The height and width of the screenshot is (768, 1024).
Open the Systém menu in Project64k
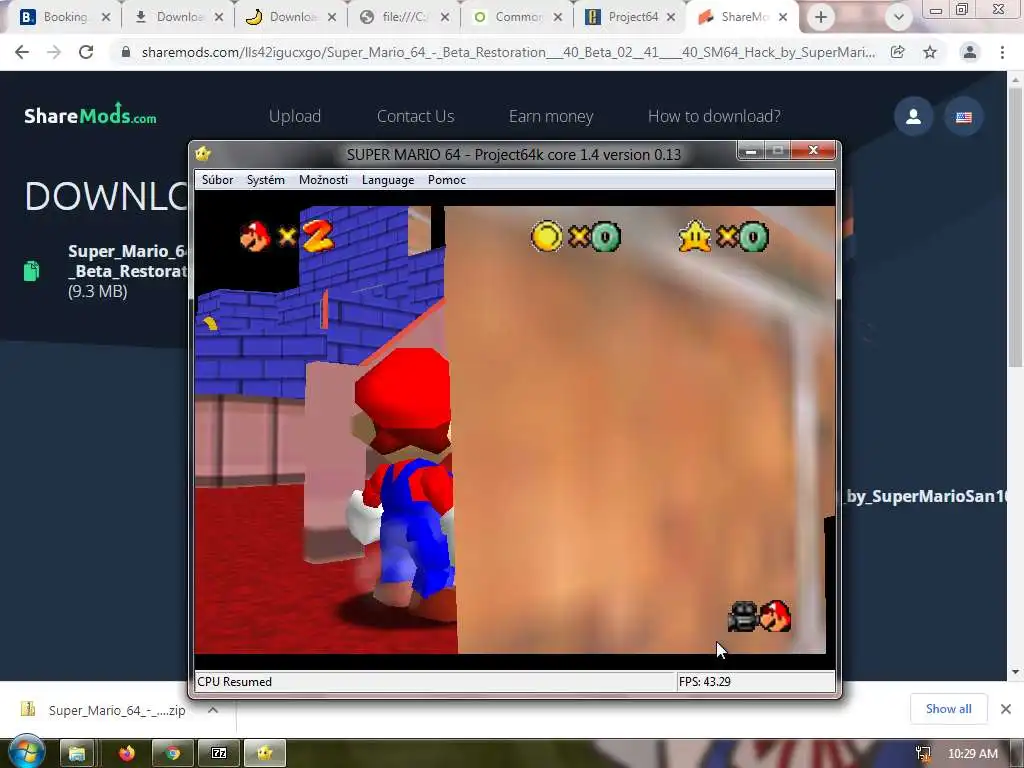265,180
